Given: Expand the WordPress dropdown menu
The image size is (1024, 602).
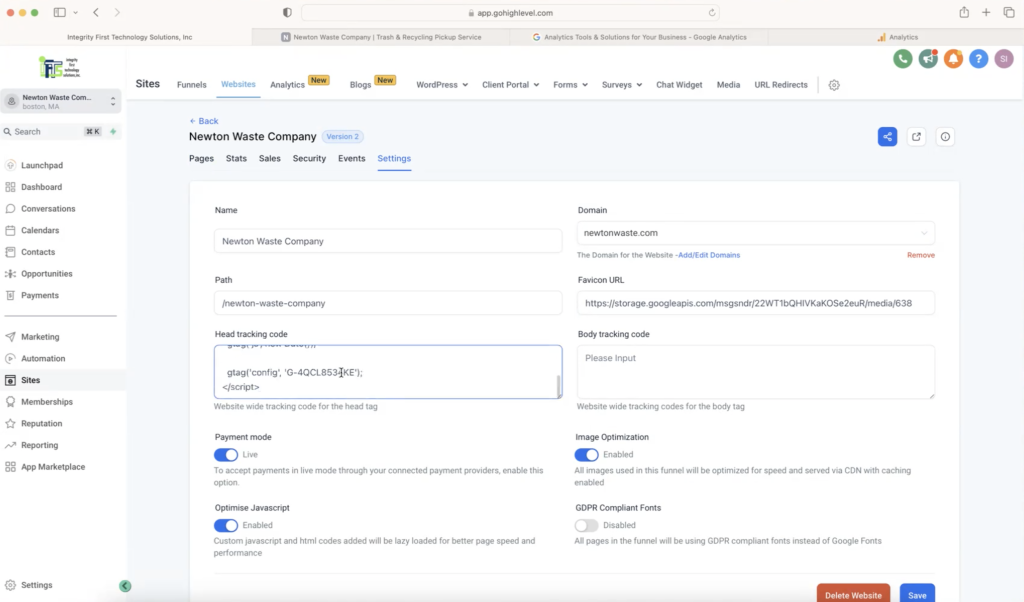Looking at the screenshot, I should coord(442,85).
